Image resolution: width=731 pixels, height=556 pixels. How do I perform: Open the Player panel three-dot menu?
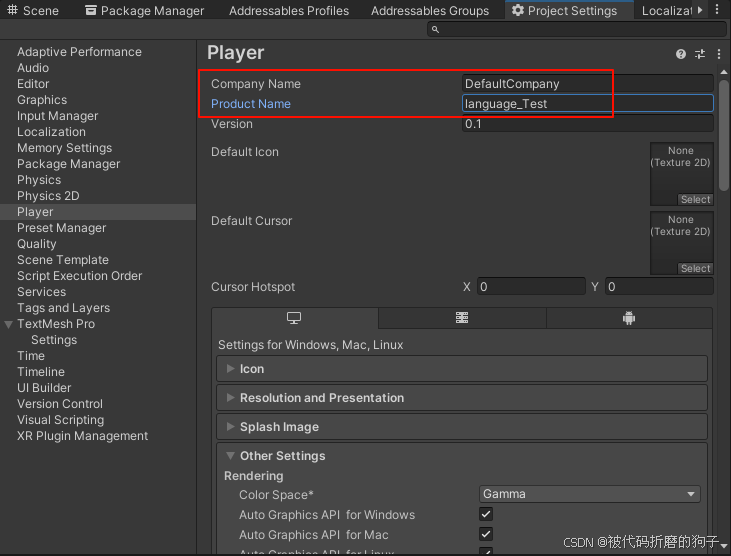(718, 54)
